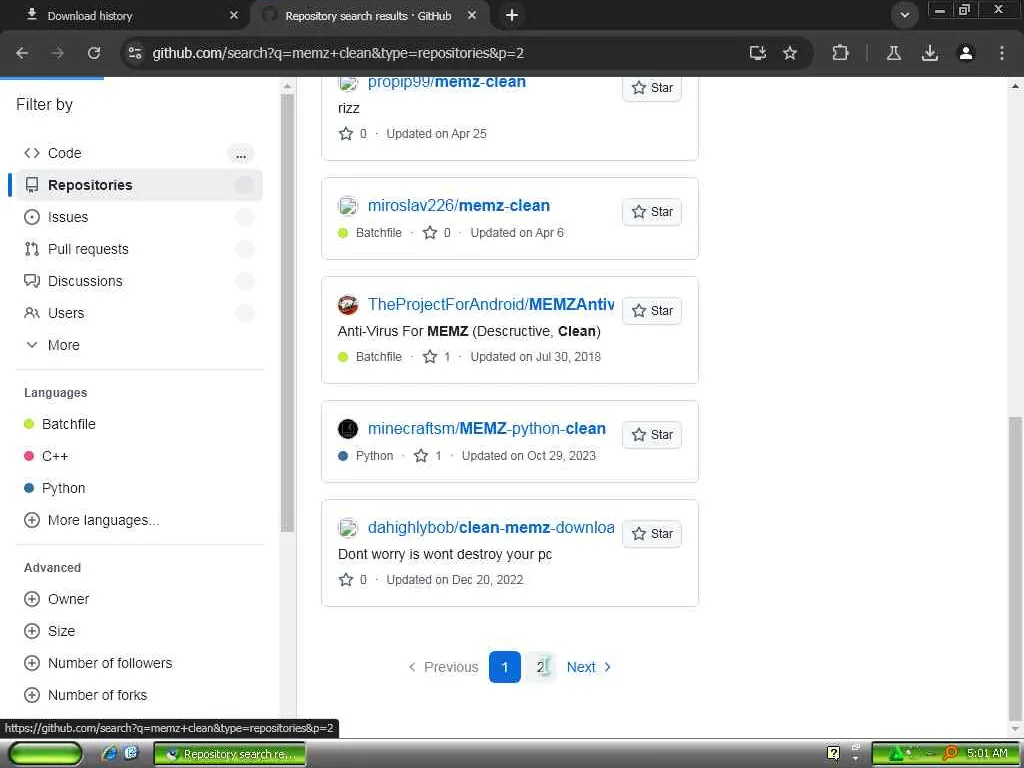Bookmark this page with star icon
Viewport: 1024px width, 768px height.
[790, 53]
